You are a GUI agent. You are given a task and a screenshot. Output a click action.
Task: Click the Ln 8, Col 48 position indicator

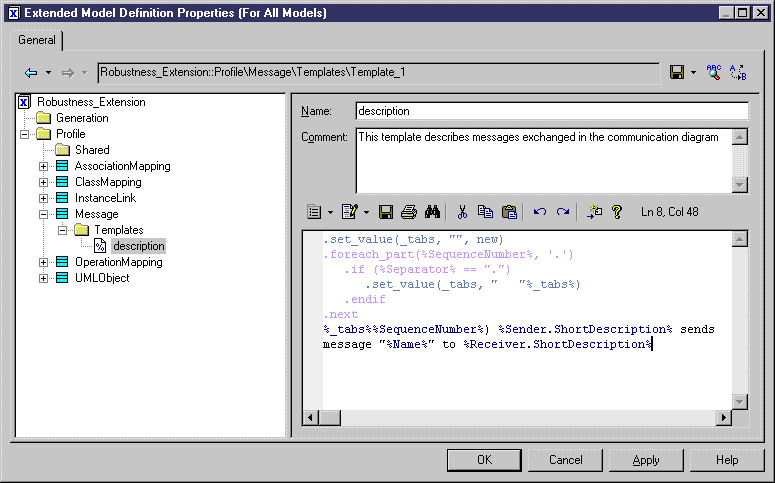(x=670, y=212)
